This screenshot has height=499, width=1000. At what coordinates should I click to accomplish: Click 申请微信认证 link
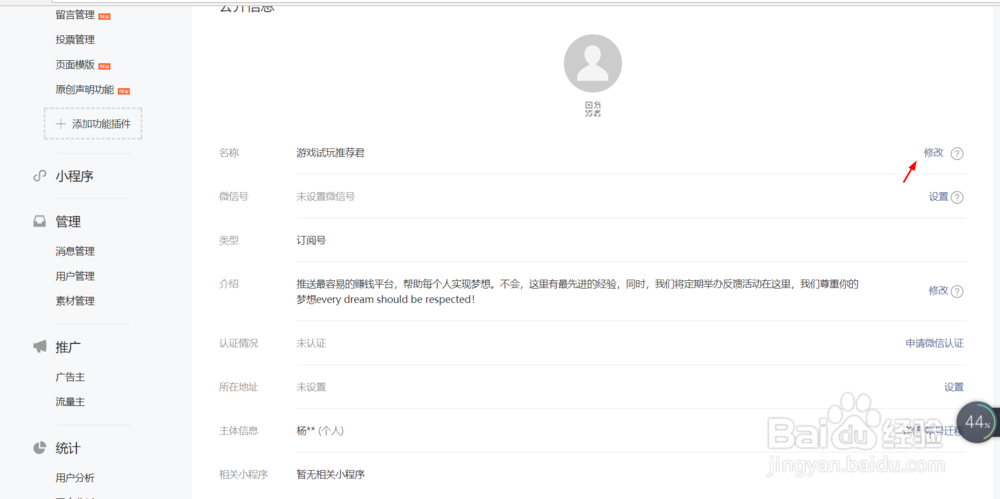pos(934,343)
